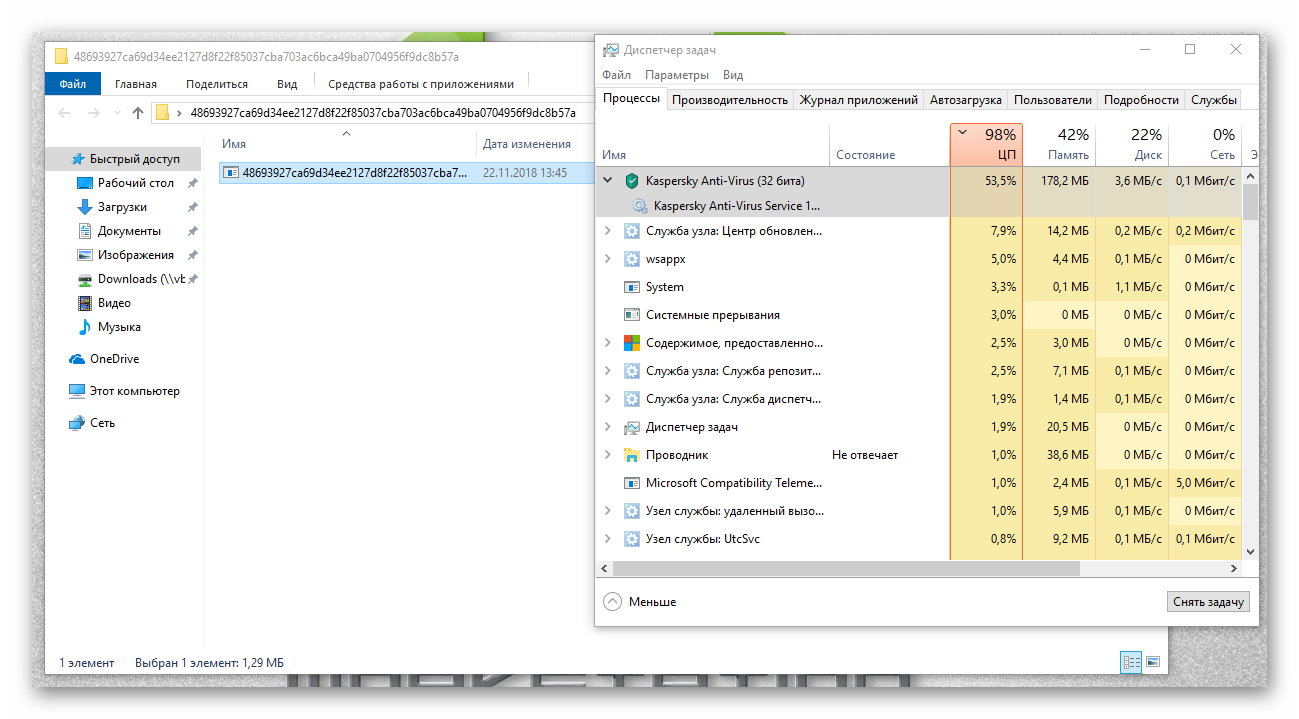Click the Меньше fewer-details button
This screenshot has width=1299, height=719.
(x=640, y=602)
